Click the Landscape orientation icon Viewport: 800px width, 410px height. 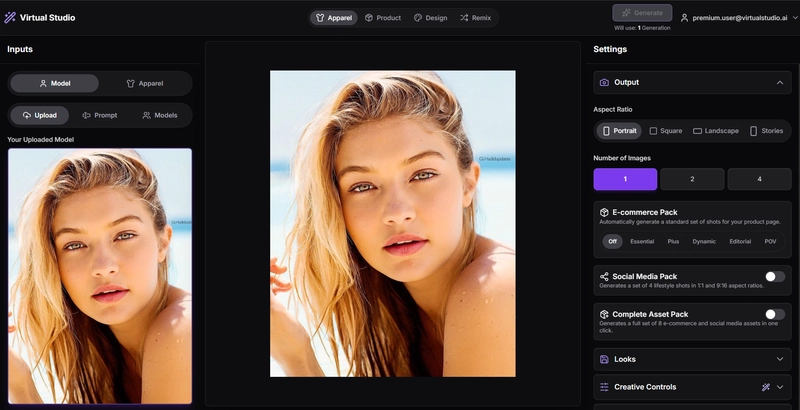(697, 131)
